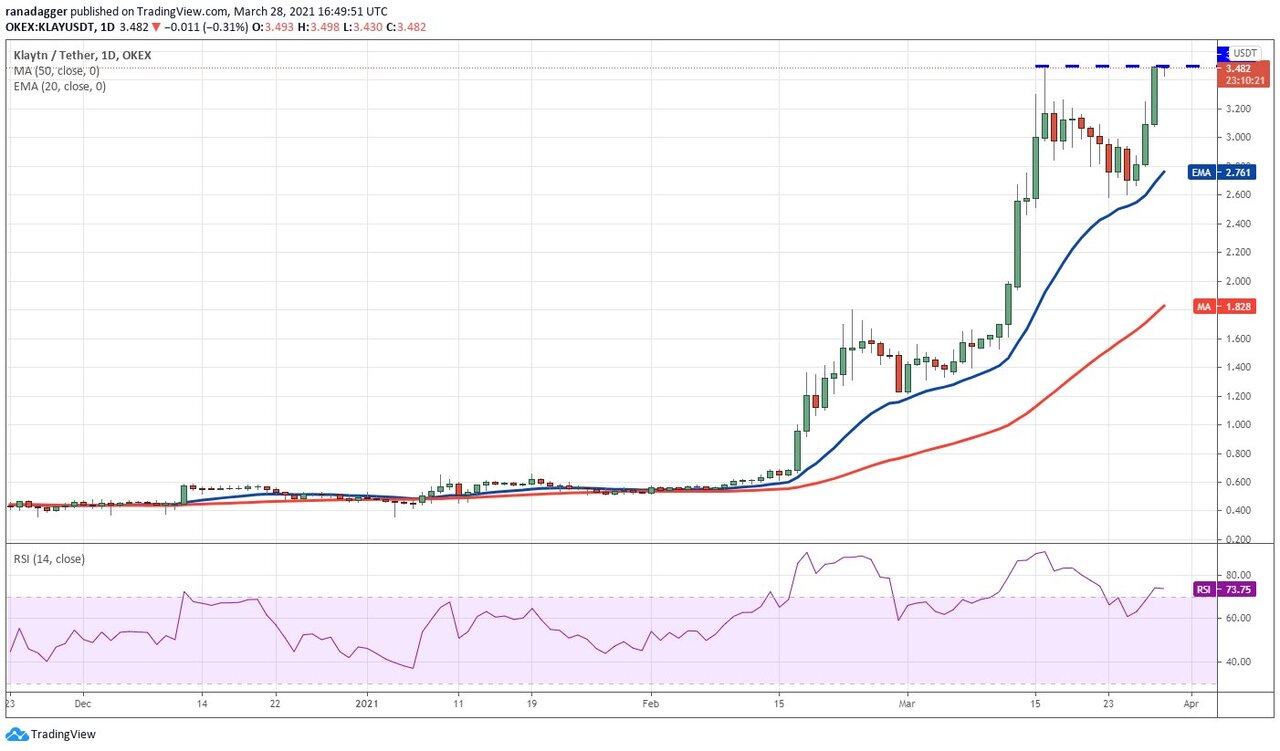Click the Feb label on the time axis

coord(650,703)
